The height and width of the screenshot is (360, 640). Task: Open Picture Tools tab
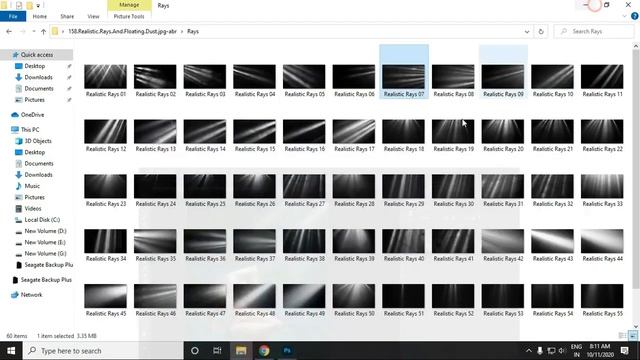tap(129, 16)
